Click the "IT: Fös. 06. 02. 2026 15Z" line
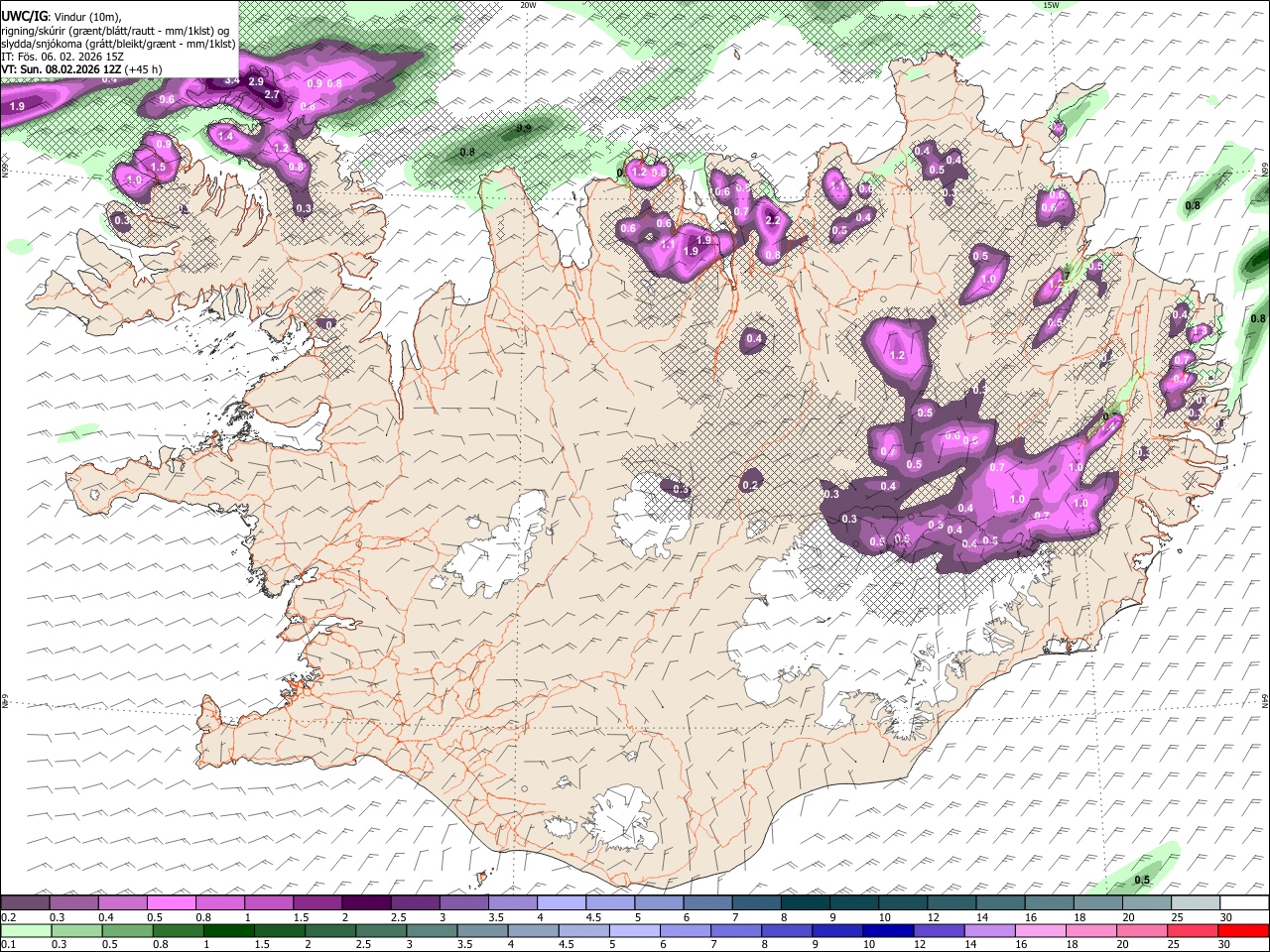Image resolution: width=1270 pixels, height=952 pixels. tap(63, 57)
